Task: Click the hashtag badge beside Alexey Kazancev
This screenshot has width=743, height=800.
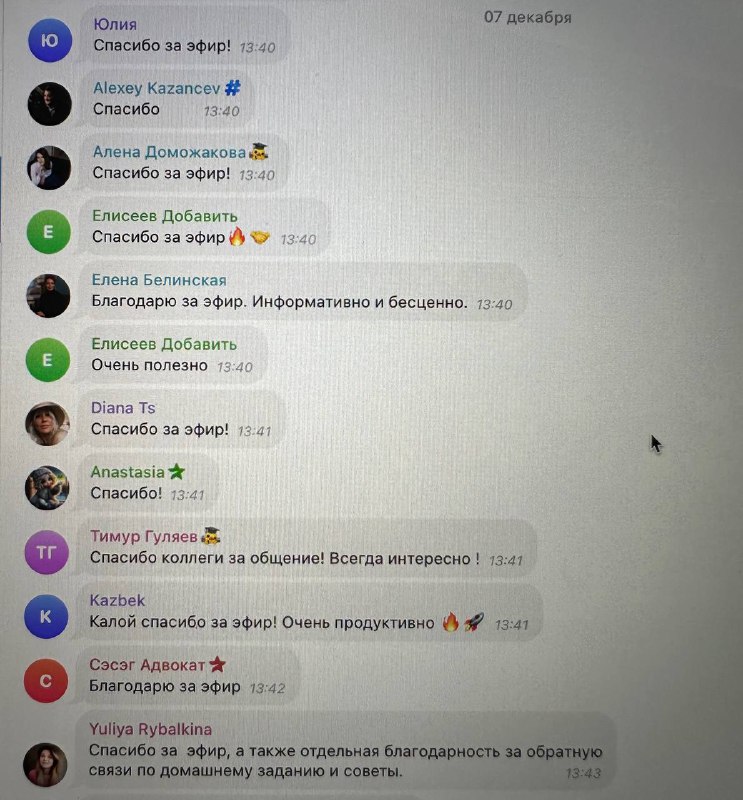Action: pos(233,88)
